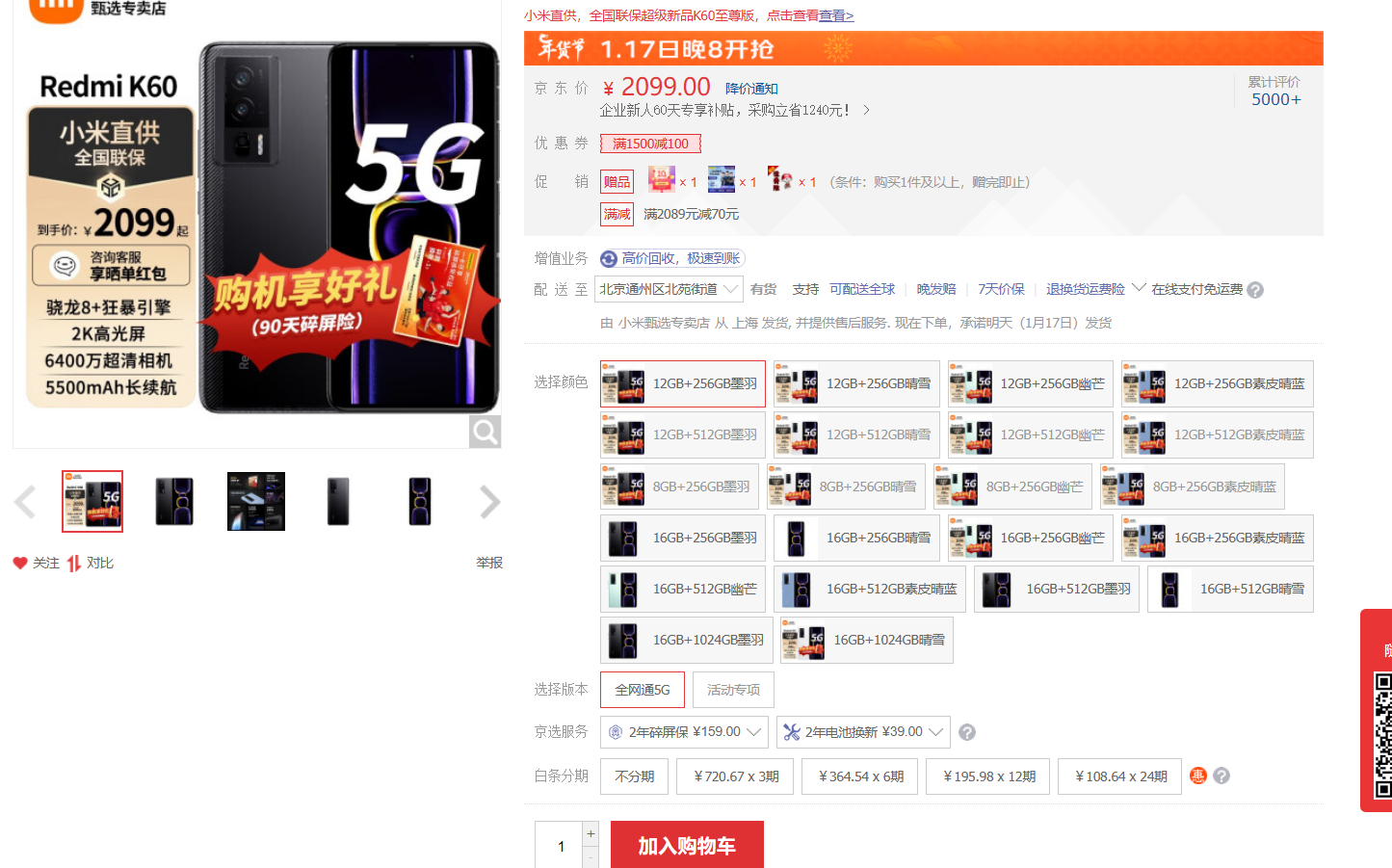Click 满减 promotion tag
Viewport: 1392px width, 868px height.
click(617, 214)
